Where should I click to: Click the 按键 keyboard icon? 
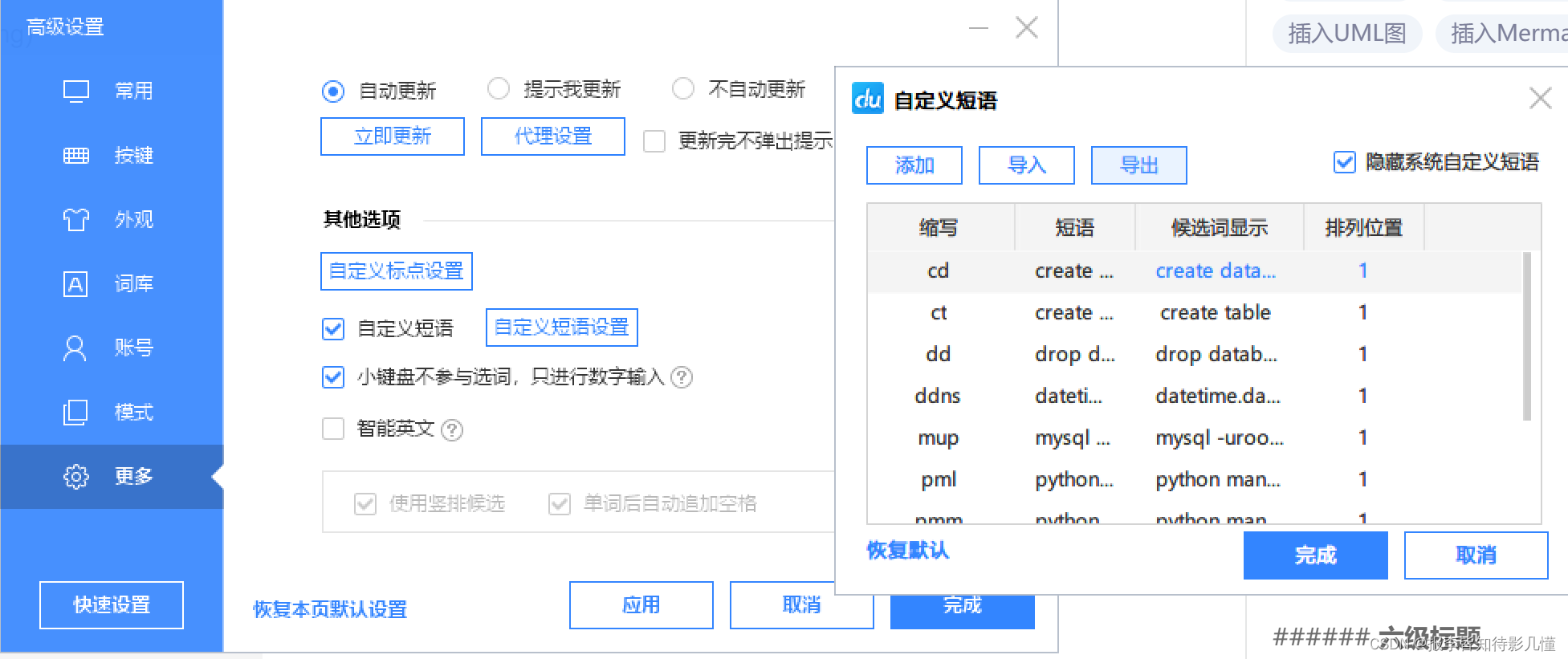point(76,155)
